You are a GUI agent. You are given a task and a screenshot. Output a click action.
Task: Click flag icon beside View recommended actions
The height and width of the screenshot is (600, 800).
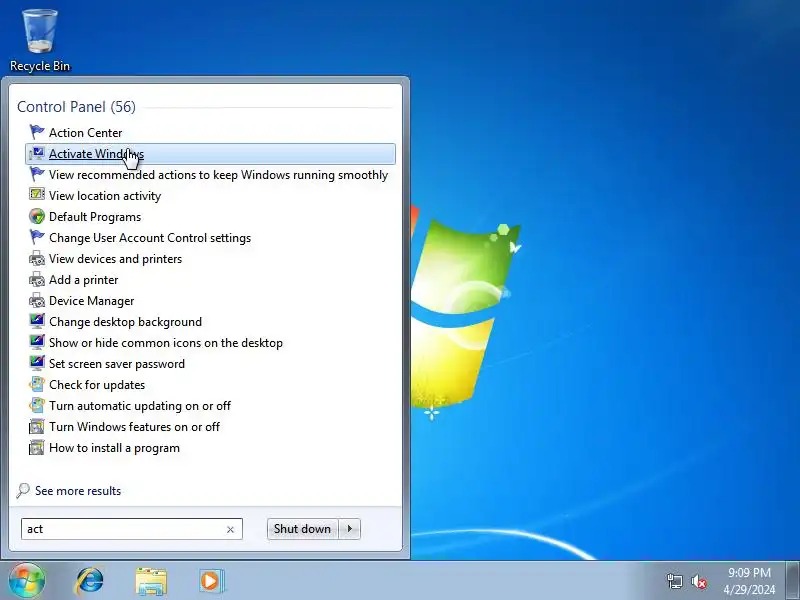[37, 174]
